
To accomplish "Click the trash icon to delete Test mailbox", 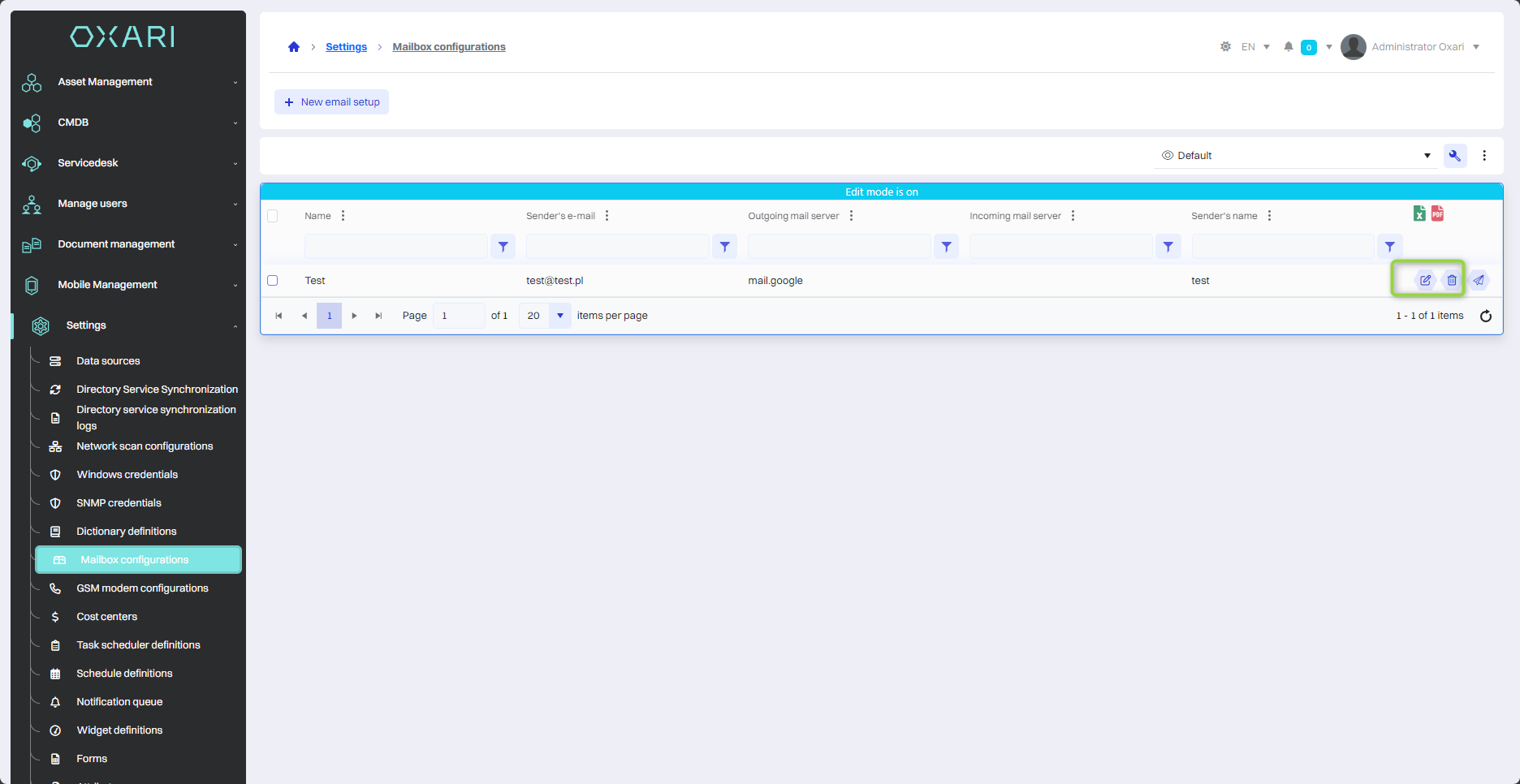I will click(1452, 280).
